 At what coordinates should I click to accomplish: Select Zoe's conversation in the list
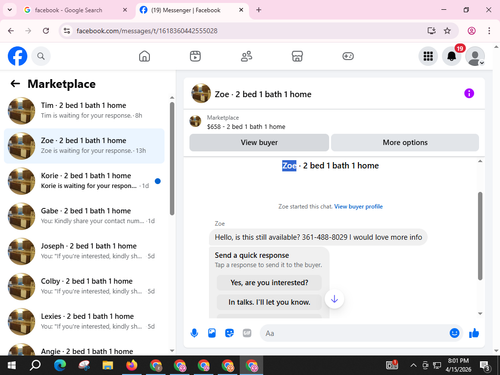coord(84,146)
